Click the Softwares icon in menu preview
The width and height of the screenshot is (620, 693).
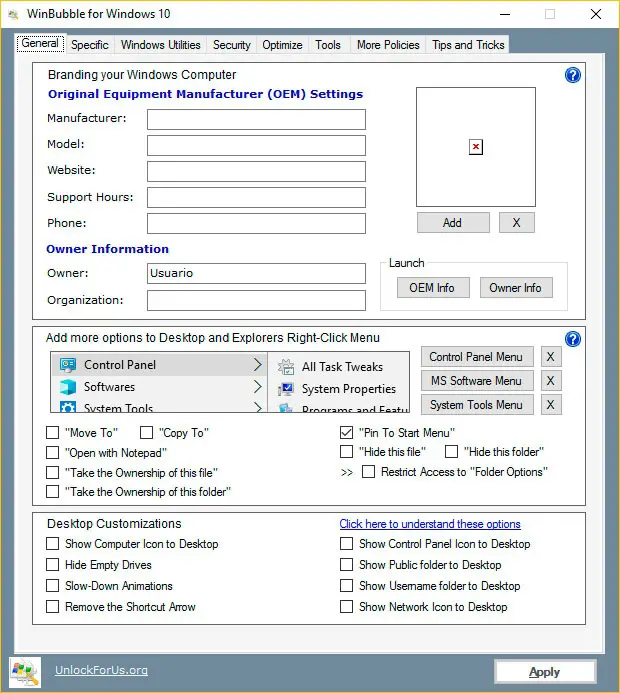[68, 387]
